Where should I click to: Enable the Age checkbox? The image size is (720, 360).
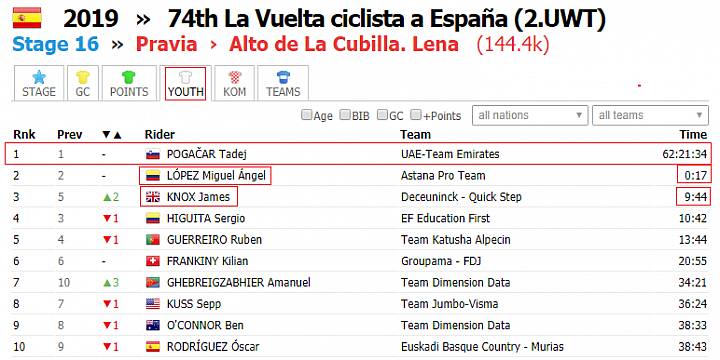pos(306,114)
